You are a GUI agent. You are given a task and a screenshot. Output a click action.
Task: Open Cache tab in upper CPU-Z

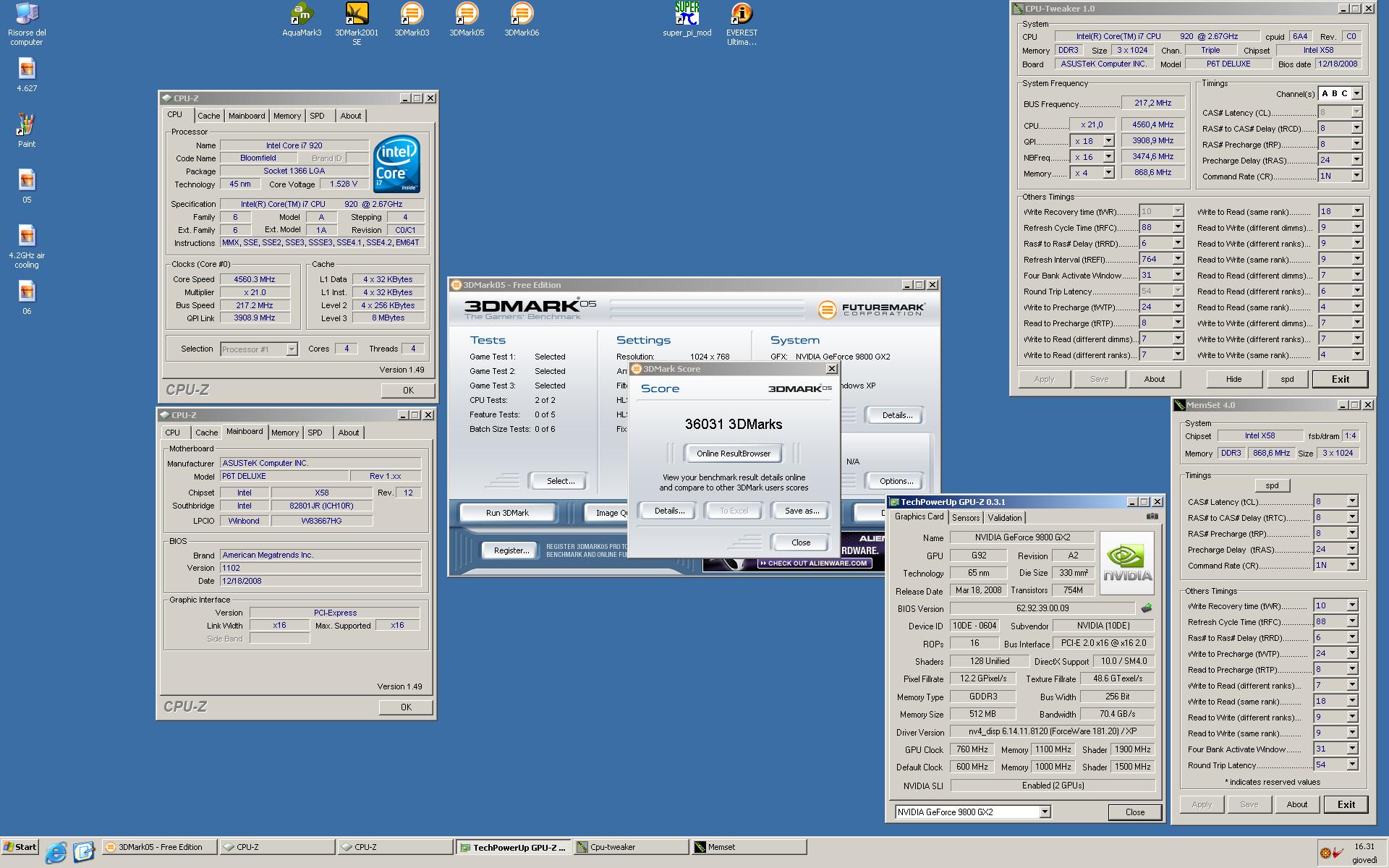(209, 116)
